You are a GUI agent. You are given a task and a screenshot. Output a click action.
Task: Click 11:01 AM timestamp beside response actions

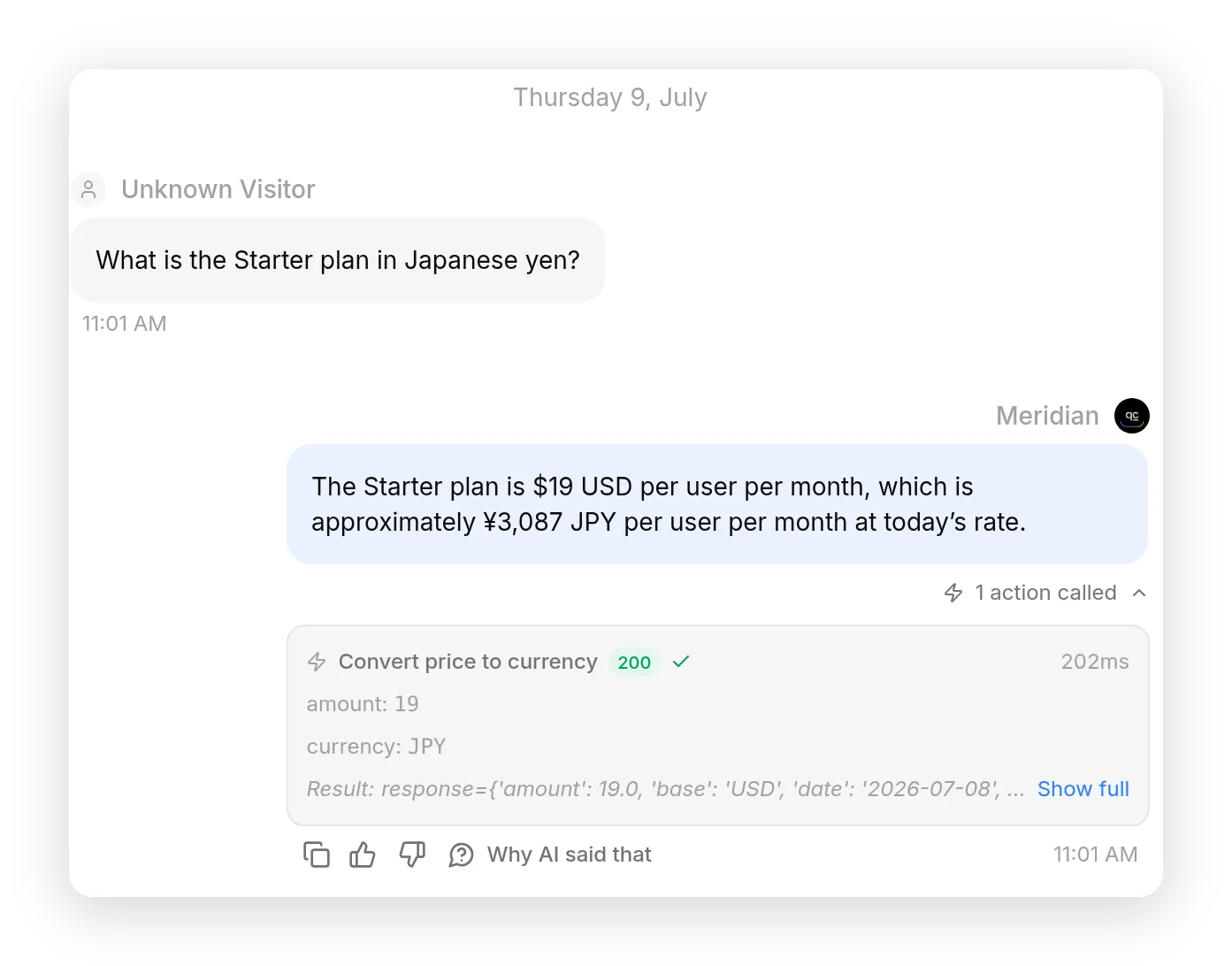(x=1095, y=855)
